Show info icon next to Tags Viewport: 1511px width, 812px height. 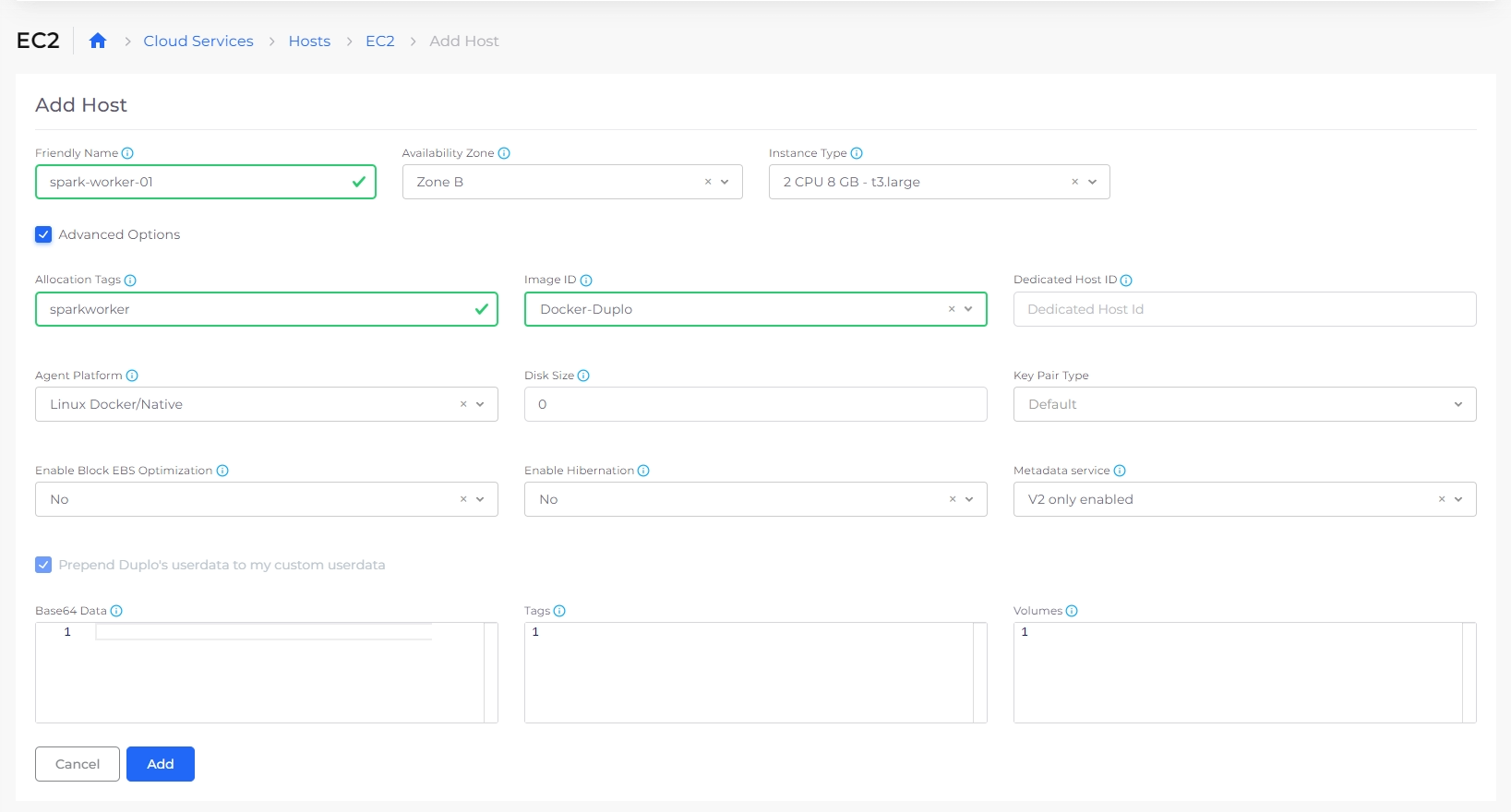tap(559, 611)
